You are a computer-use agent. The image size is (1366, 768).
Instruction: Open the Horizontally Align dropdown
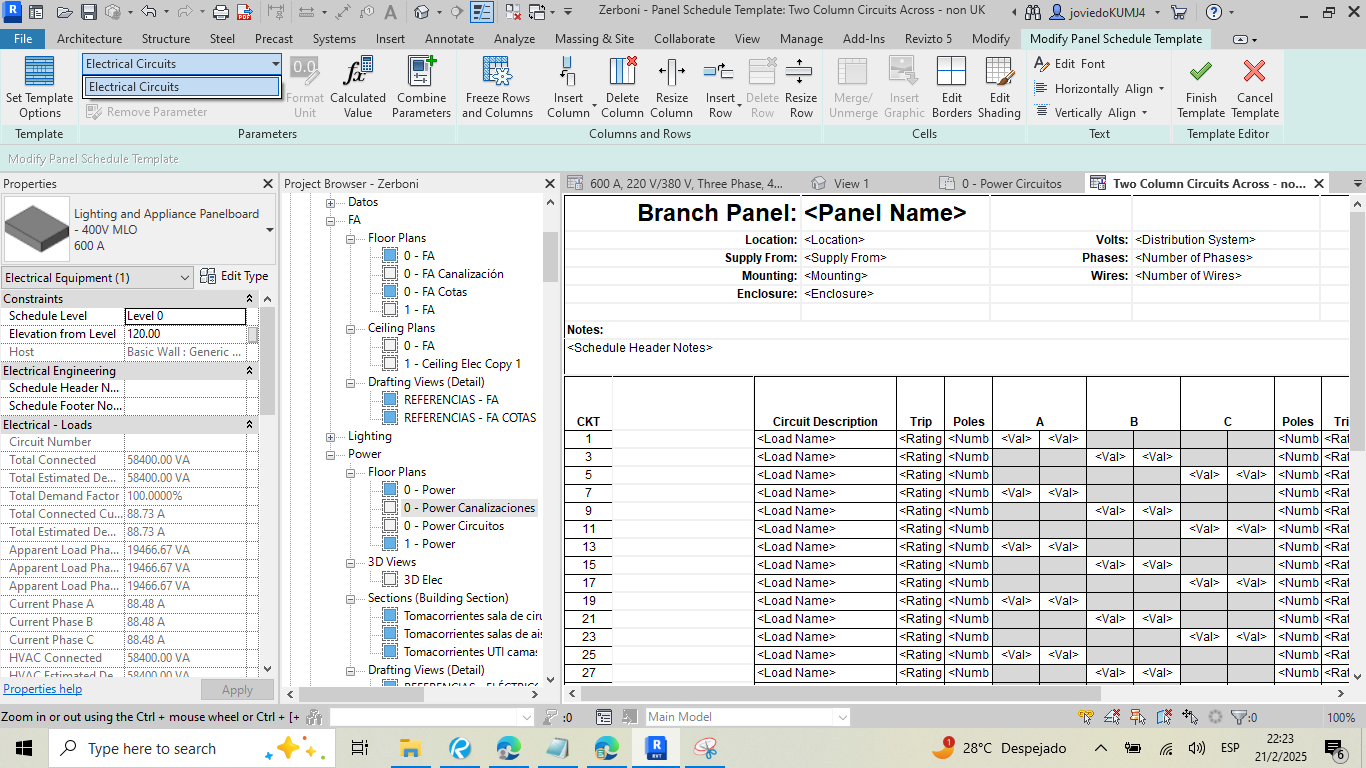[x=1100, y=89]
